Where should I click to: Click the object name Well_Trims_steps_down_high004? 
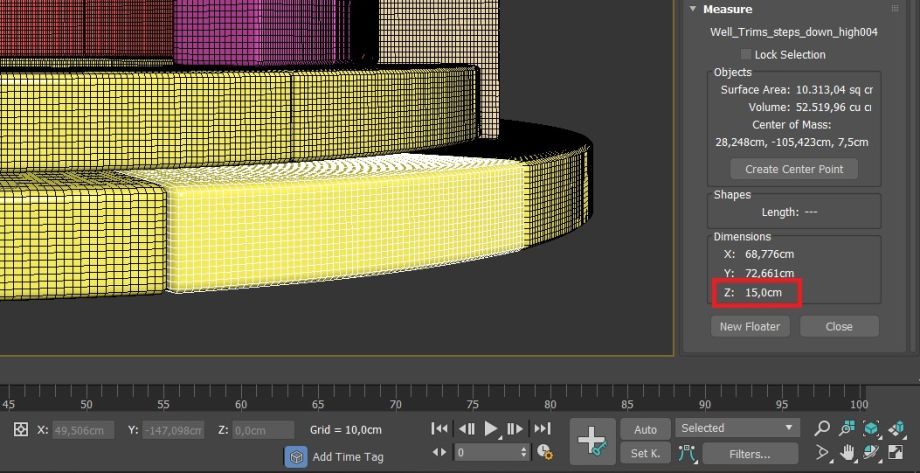point(793,32)
